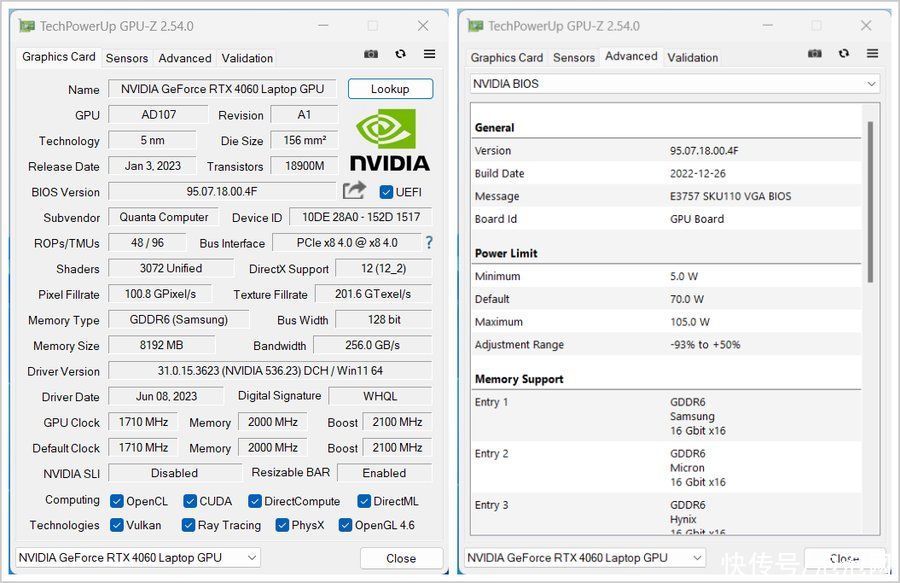
Task: Click the Lookup button
Action: tap(390, 89)
